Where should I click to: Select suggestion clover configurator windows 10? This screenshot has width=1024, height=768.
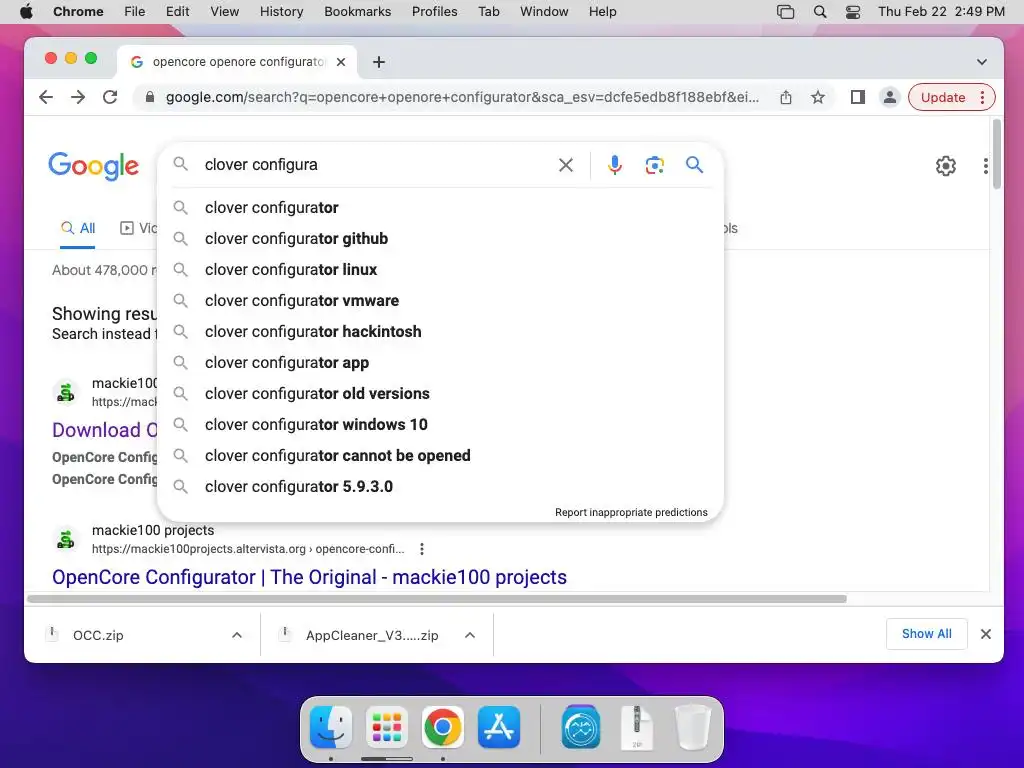click(x=440, y=425)
